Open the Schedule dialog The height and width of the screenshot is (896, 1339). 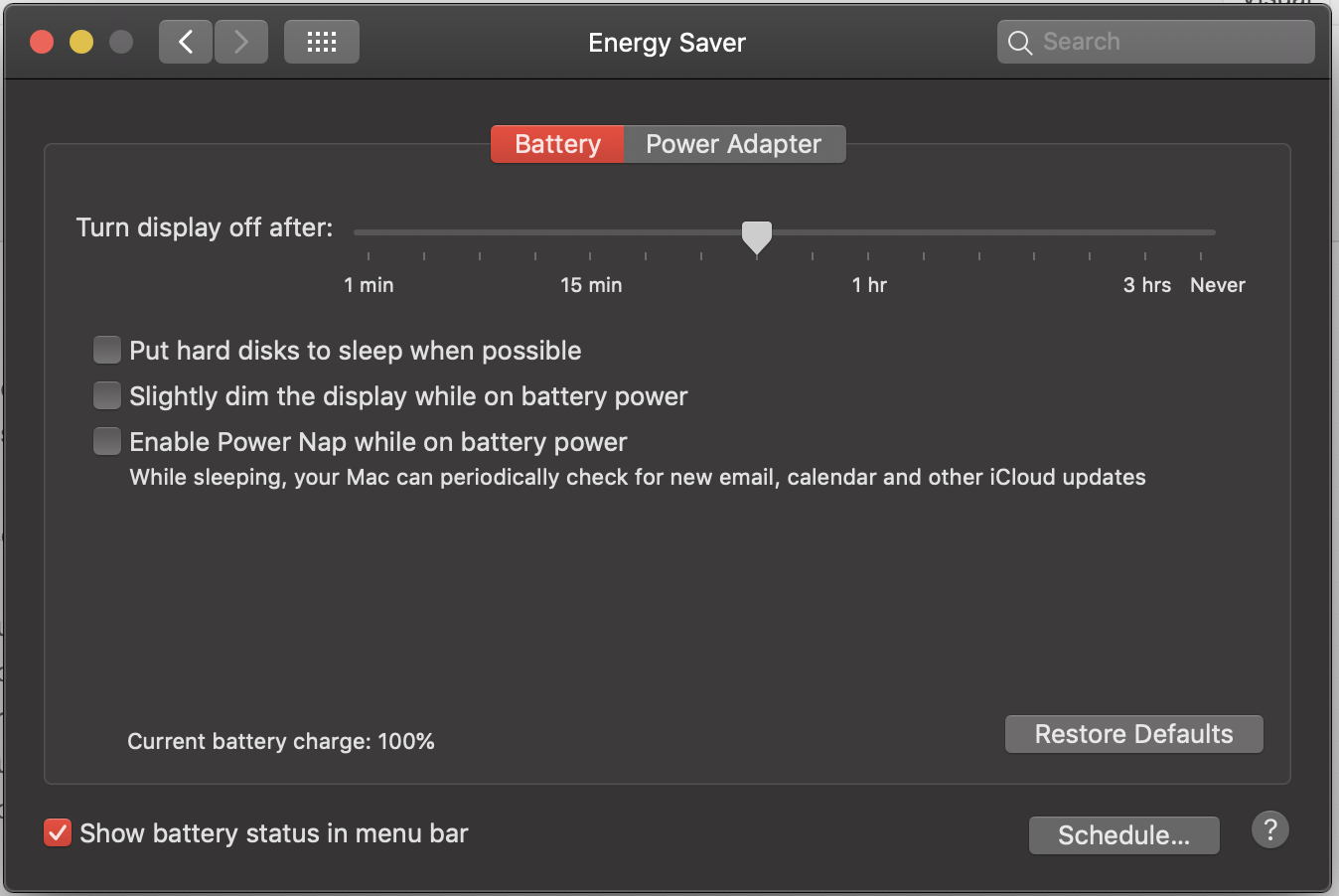click(1123, 834)
